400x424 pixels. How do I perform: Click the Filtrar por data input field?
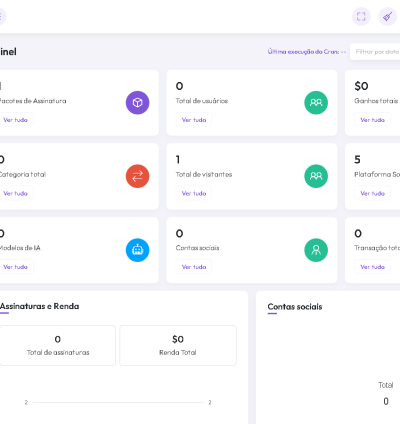(375, 52)
